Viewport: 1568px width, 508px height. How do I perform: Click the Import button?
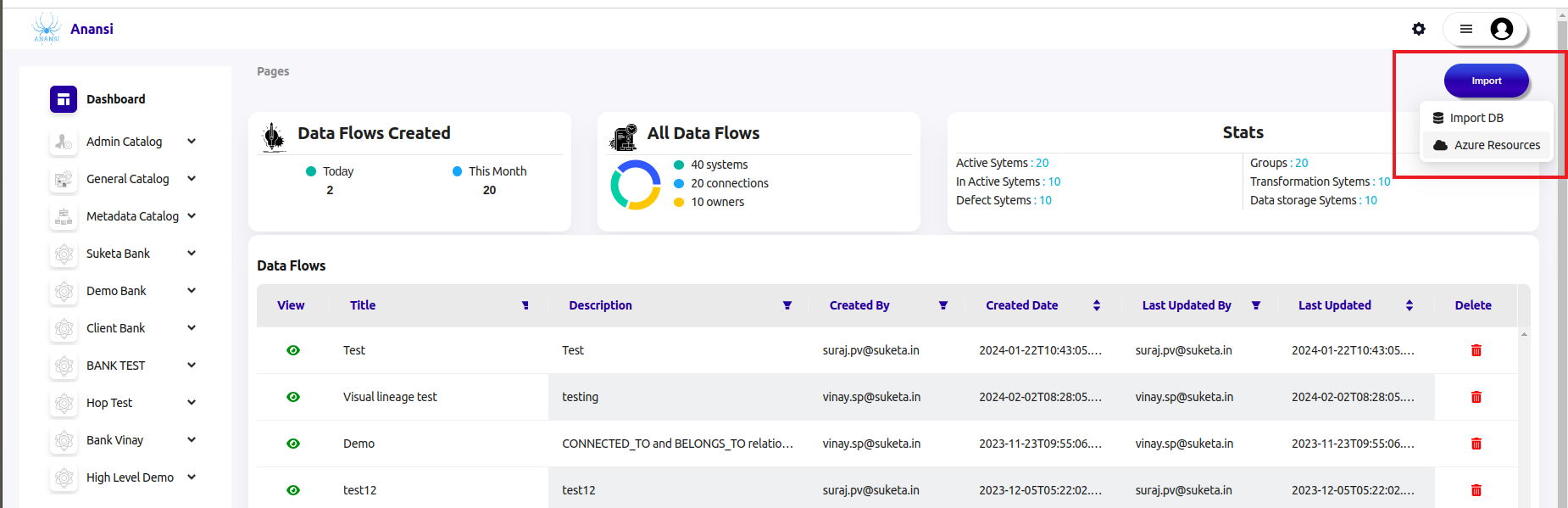[x=1486, y=81]
